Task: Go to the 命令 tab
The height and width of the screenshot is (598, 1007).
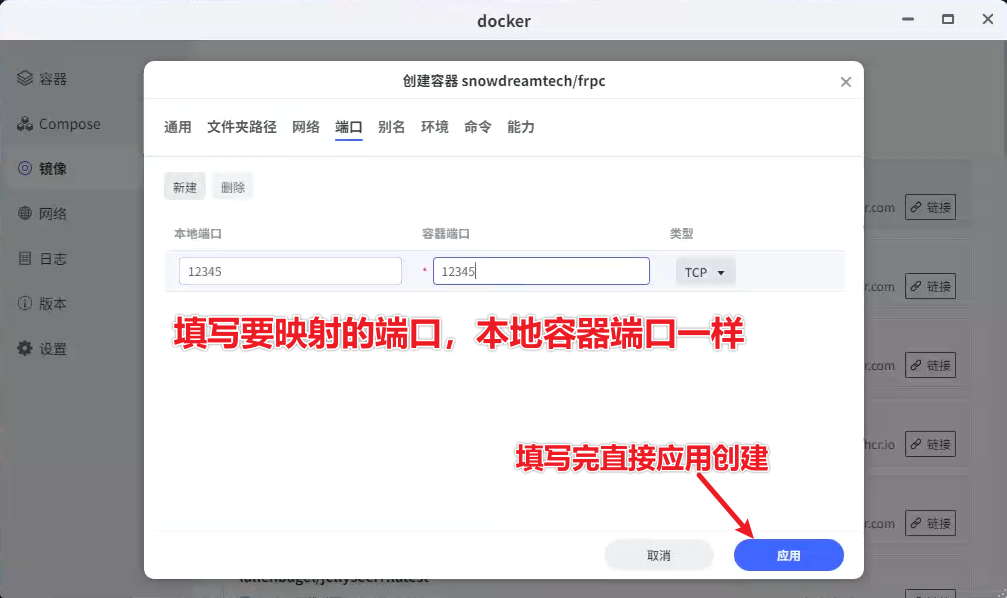Action: [477, 127]
